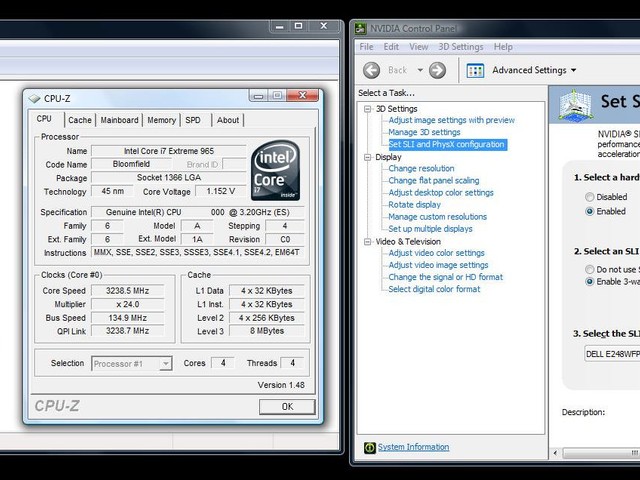Select Set SLI and PhysX configuration
Viewport: 640px width, 480px height.
[x=447, y=144]
